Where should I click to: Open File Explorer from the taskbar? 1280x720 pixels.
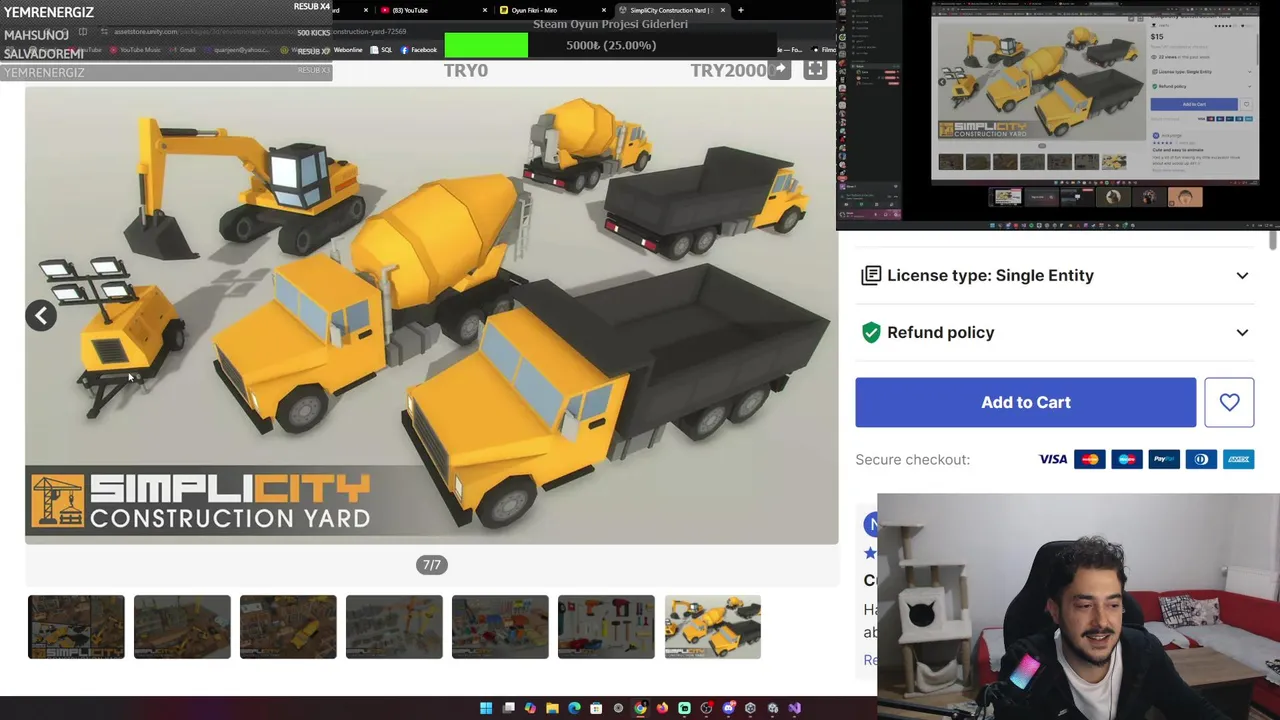(552, 708)
